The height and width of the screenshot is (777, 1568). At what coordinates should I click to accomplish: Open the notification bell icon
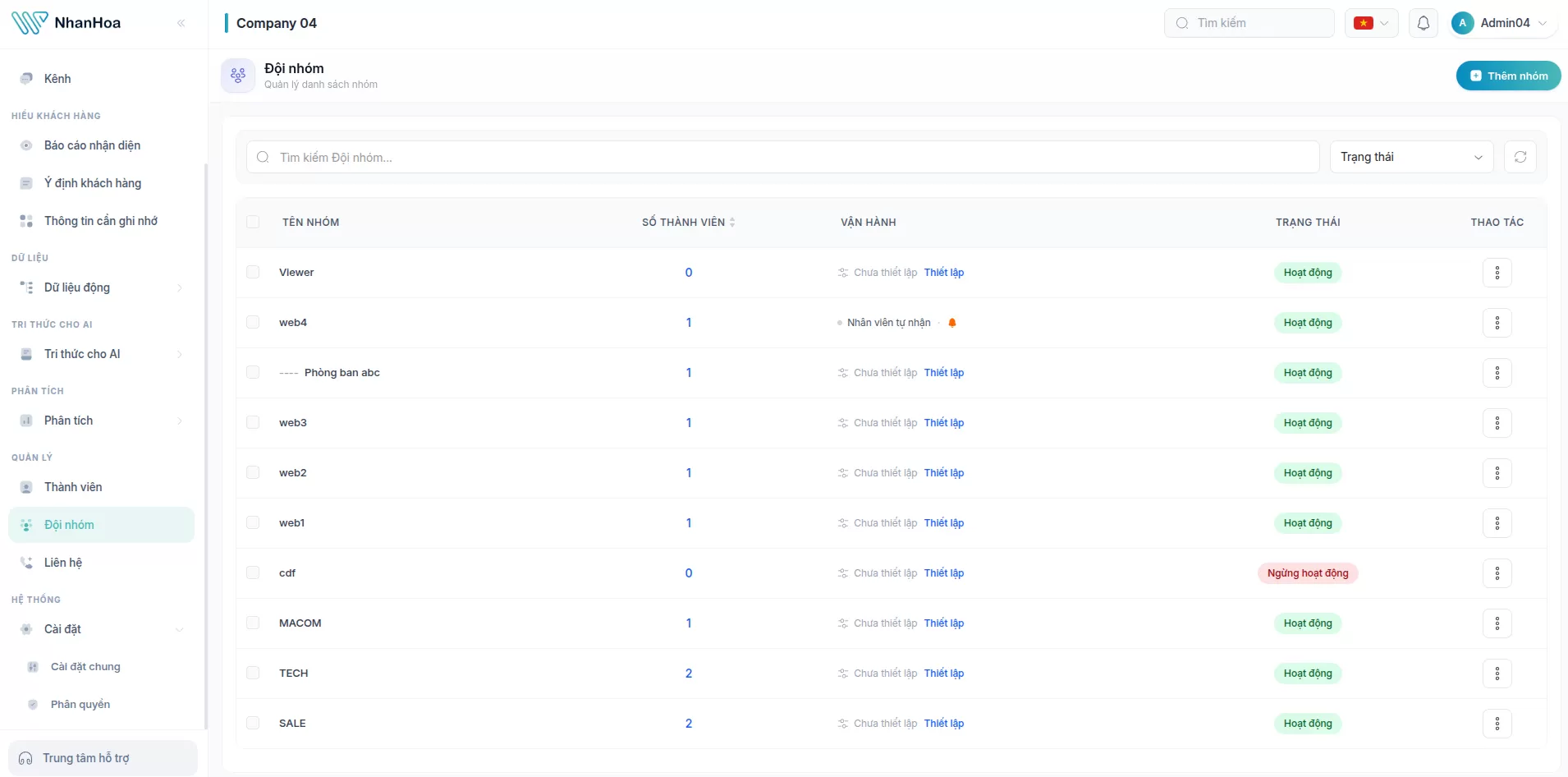tap(1424, 23)
